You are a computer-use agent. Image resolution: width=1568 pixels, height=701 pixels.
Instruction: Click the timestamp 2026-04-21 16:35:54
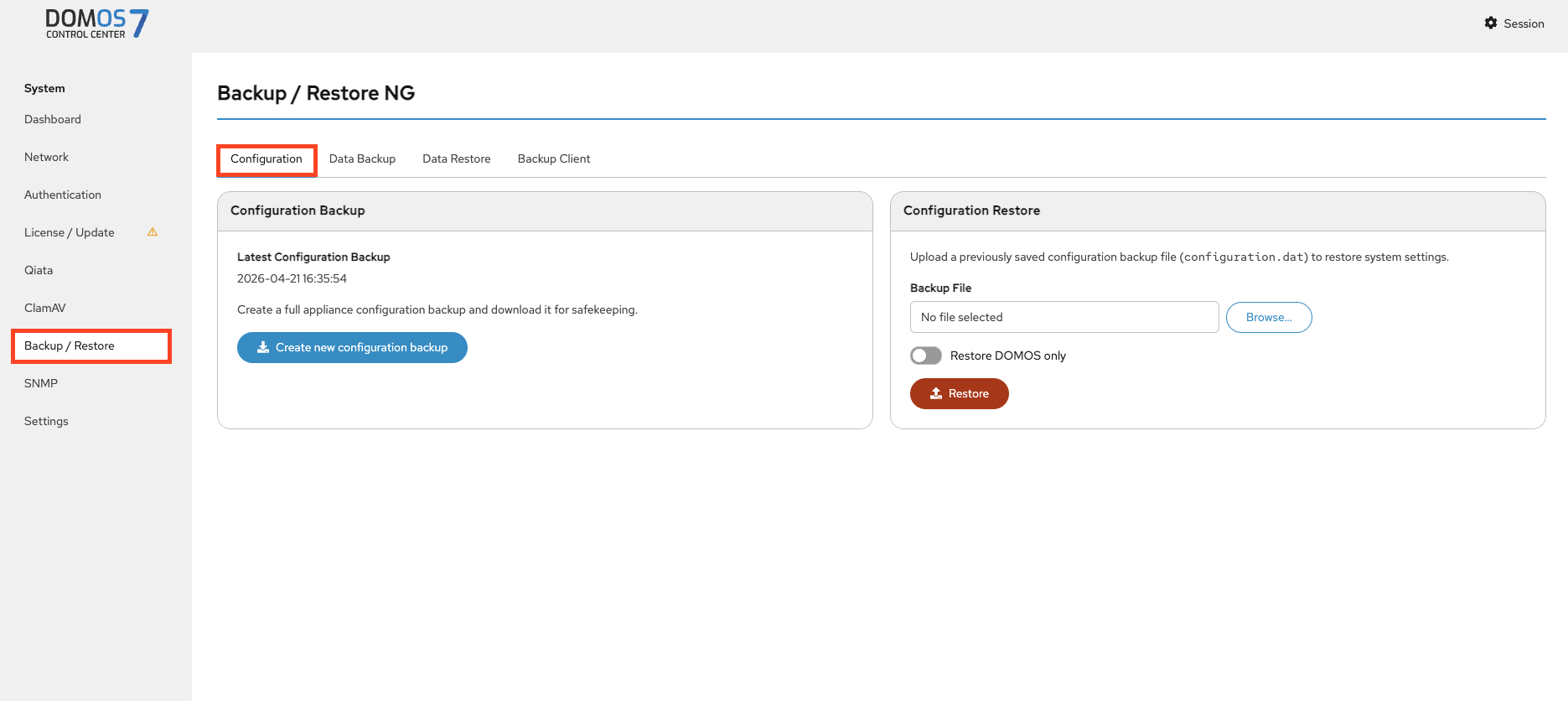(x=292, y=278)
